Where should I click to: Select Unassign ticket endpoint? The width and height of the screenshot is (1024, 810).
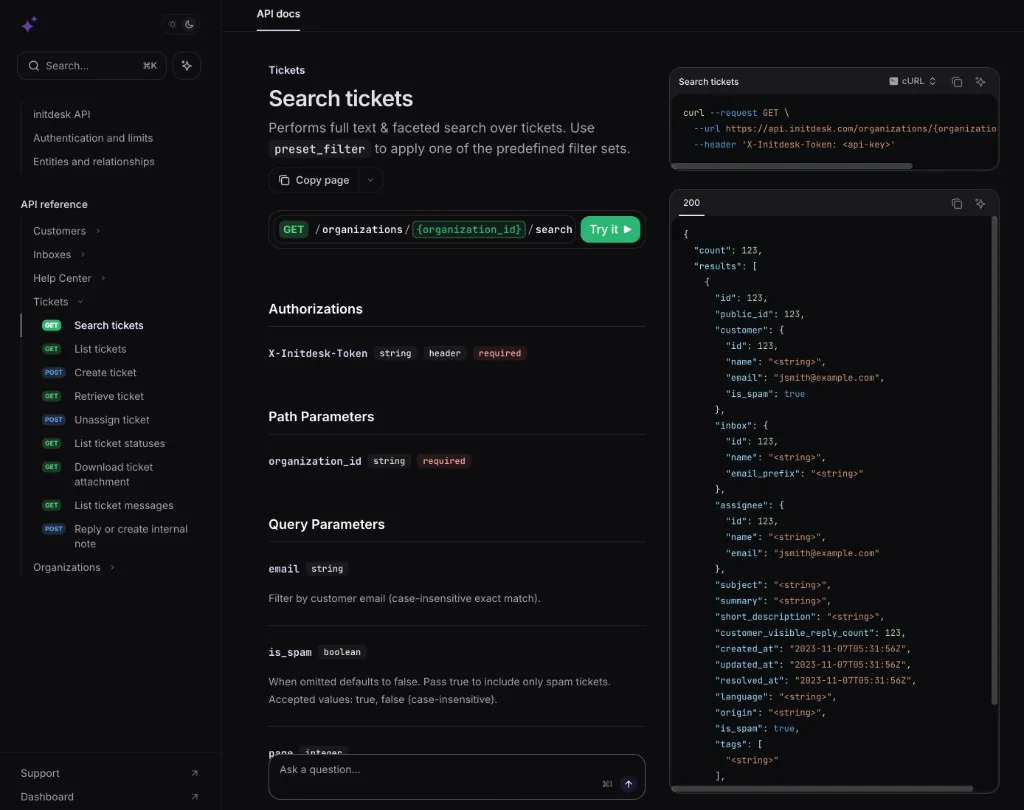click(x=112, y=419)
